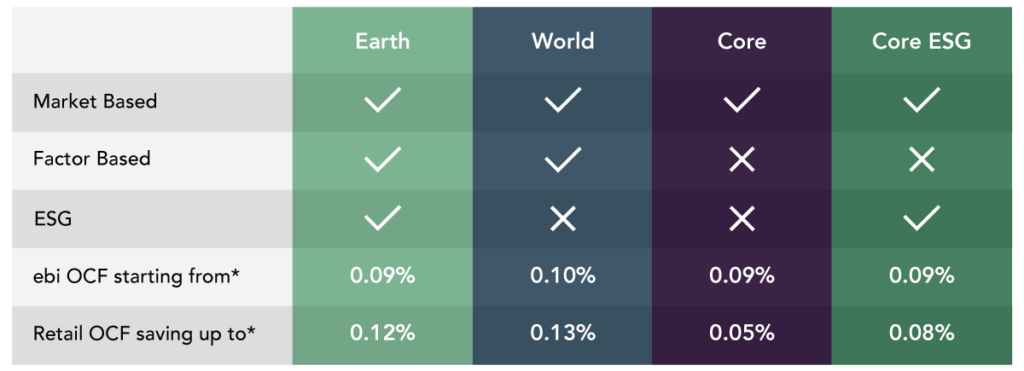Click the Core Factor Based cross
The image size is (1024, 371).
(742, 160)
